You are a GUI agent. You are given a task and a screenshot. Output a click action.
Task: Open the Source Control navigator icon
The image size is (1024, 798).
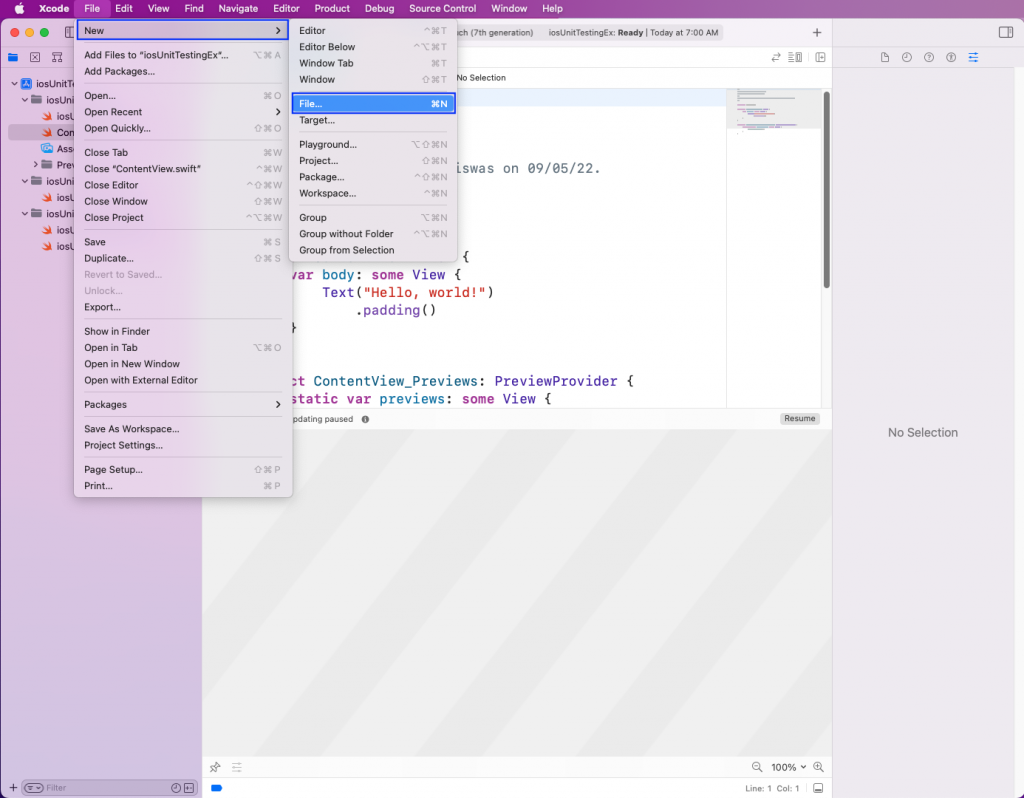click(35, 57)
